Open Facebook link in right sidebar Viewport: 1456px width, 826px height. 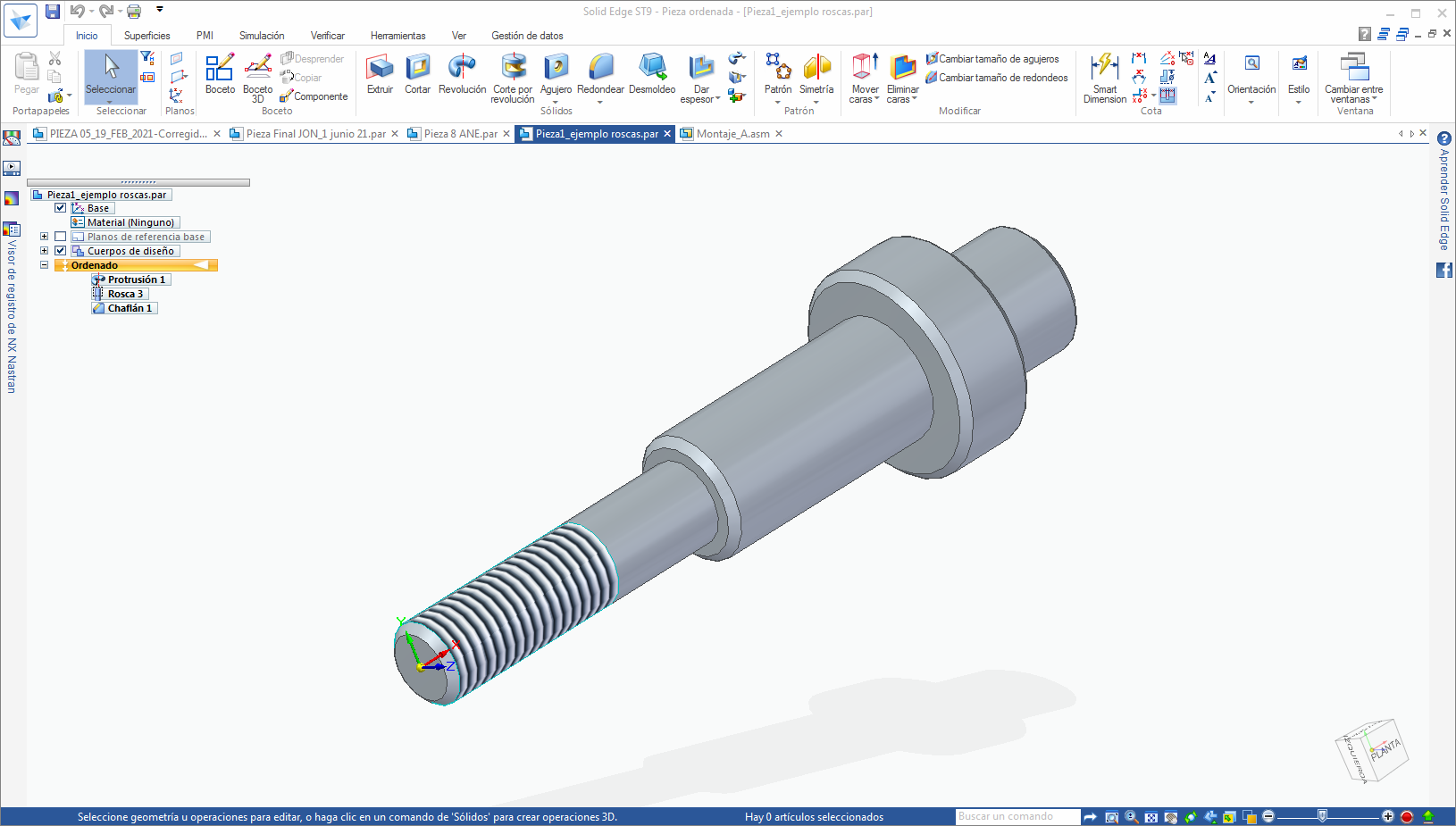1443,270
